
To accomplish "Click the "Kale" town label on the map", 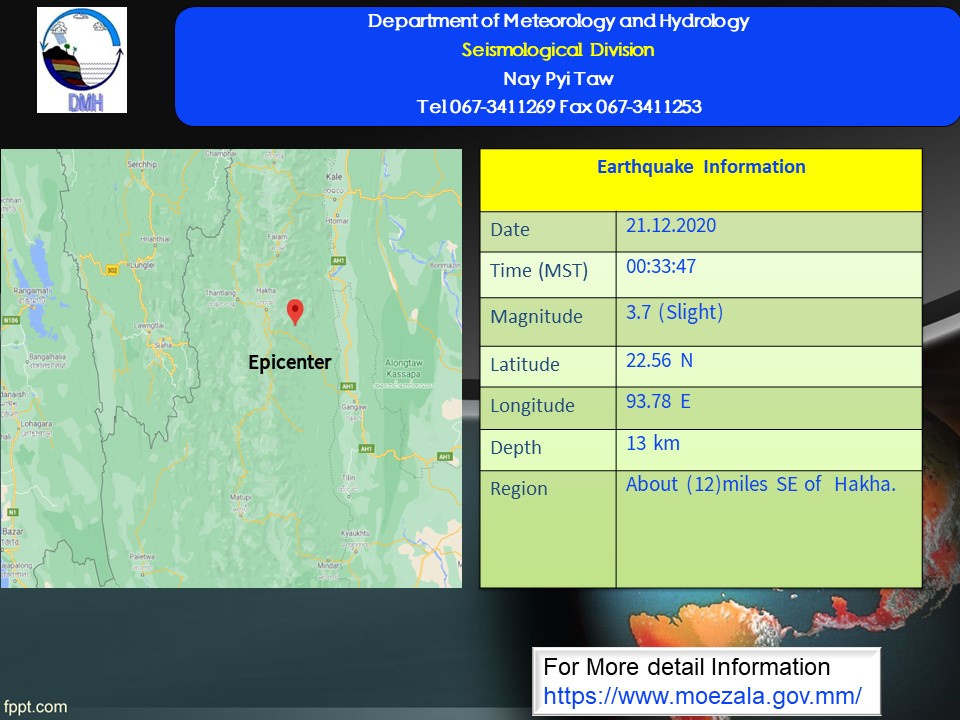I will point(334,177).
